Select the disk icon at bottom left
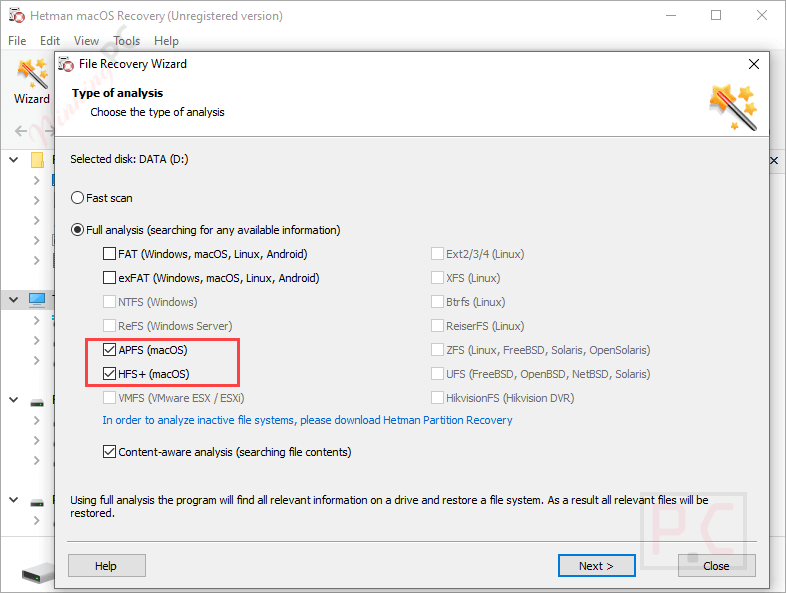 [38, 572]
